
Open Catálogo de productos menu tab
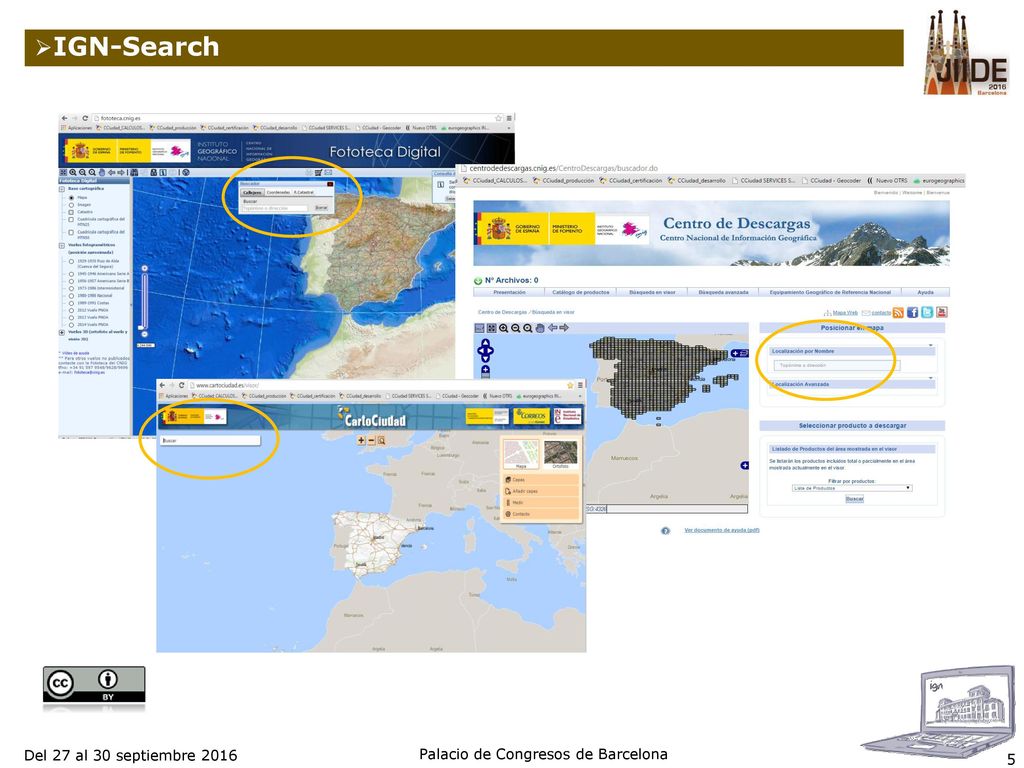(581, 293)
